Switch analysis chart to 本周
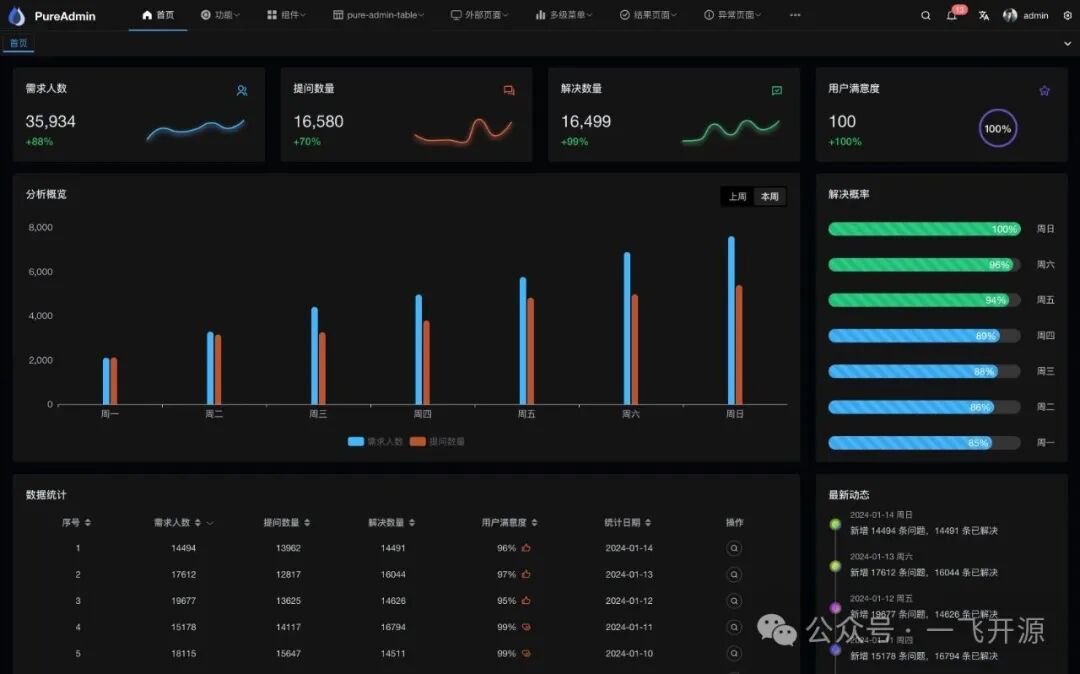Screen dimensions: 1080x674 (769, 197)
